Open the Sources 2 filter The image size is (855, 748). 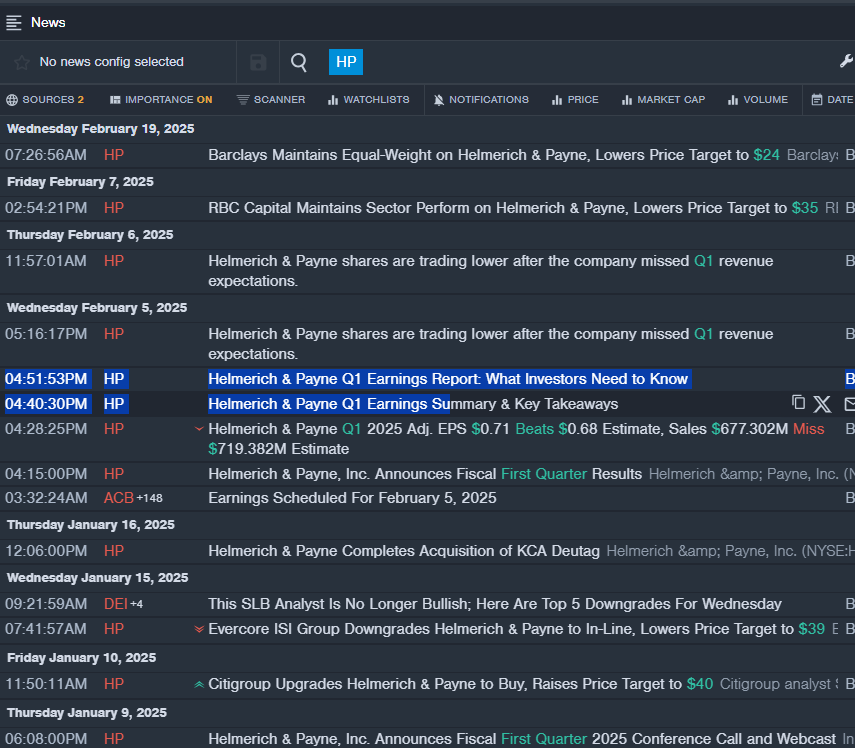tap(45, 100)
